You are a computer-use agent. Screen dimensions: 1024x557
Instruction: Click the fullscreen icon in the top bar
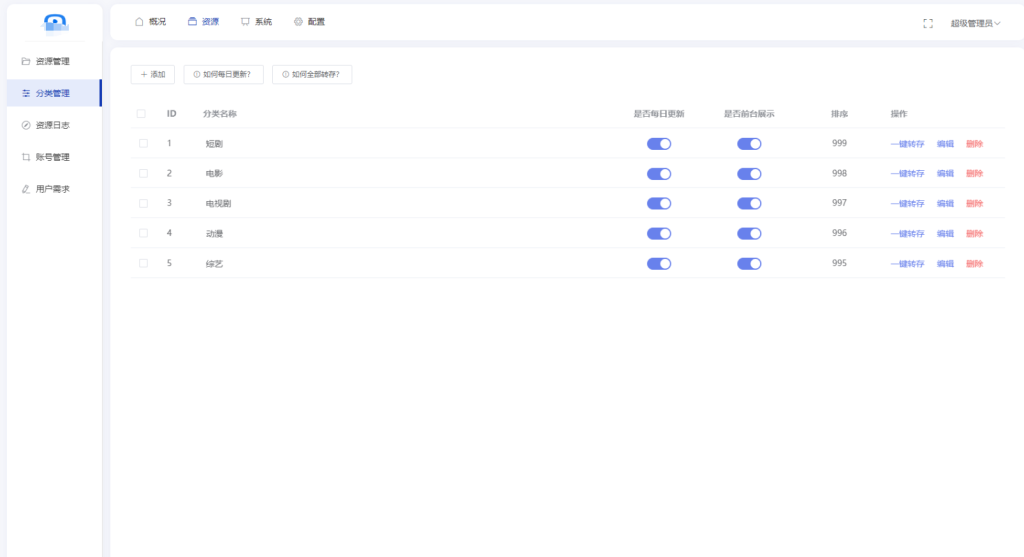click(927, 23)
